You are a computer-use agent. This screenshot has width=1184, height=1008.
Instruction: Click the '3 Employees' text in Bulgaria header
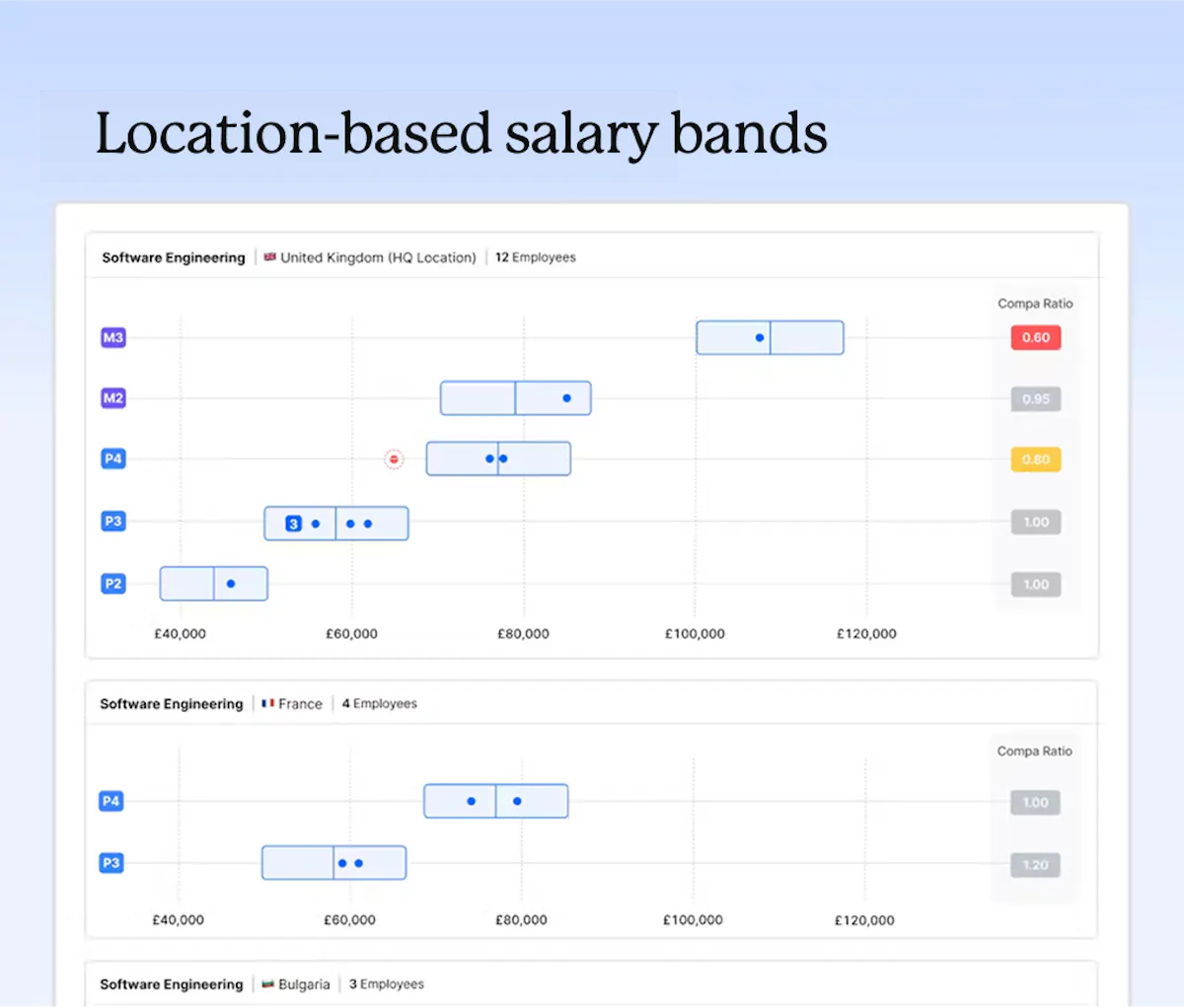tap(387, 984)
